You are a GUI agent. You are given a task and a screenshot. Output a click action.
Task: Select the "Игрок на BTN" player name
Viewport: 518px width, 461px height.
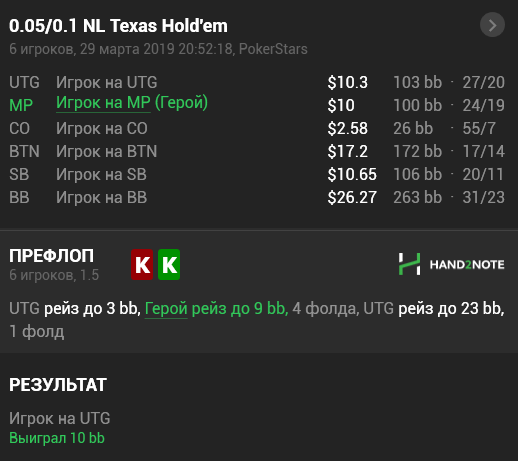coord(106,151)
